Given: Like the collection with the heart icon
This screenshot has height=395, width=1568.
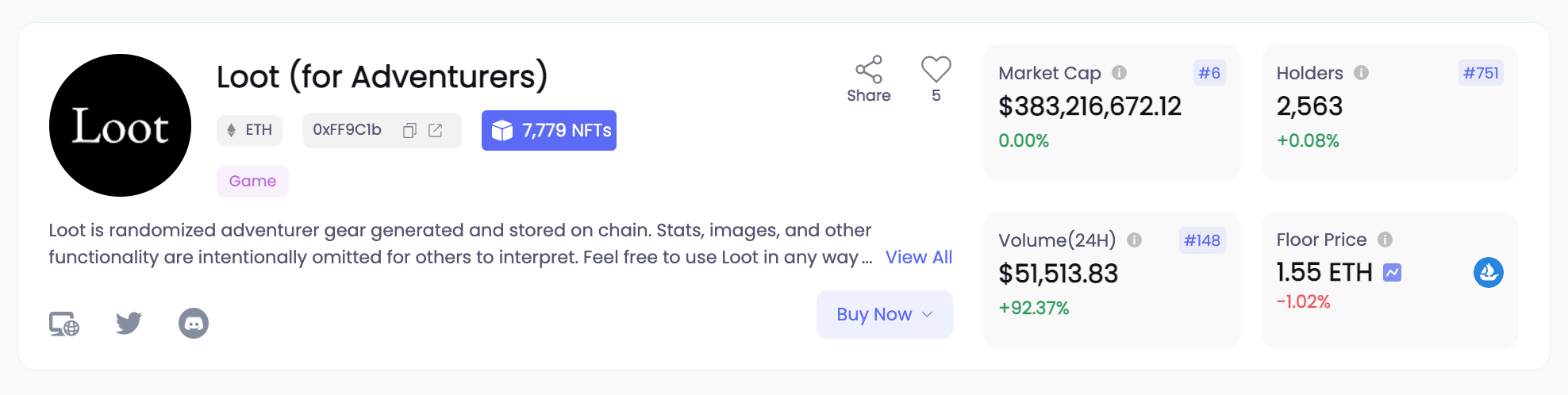Looking at the screenshot, I should 936,69.
